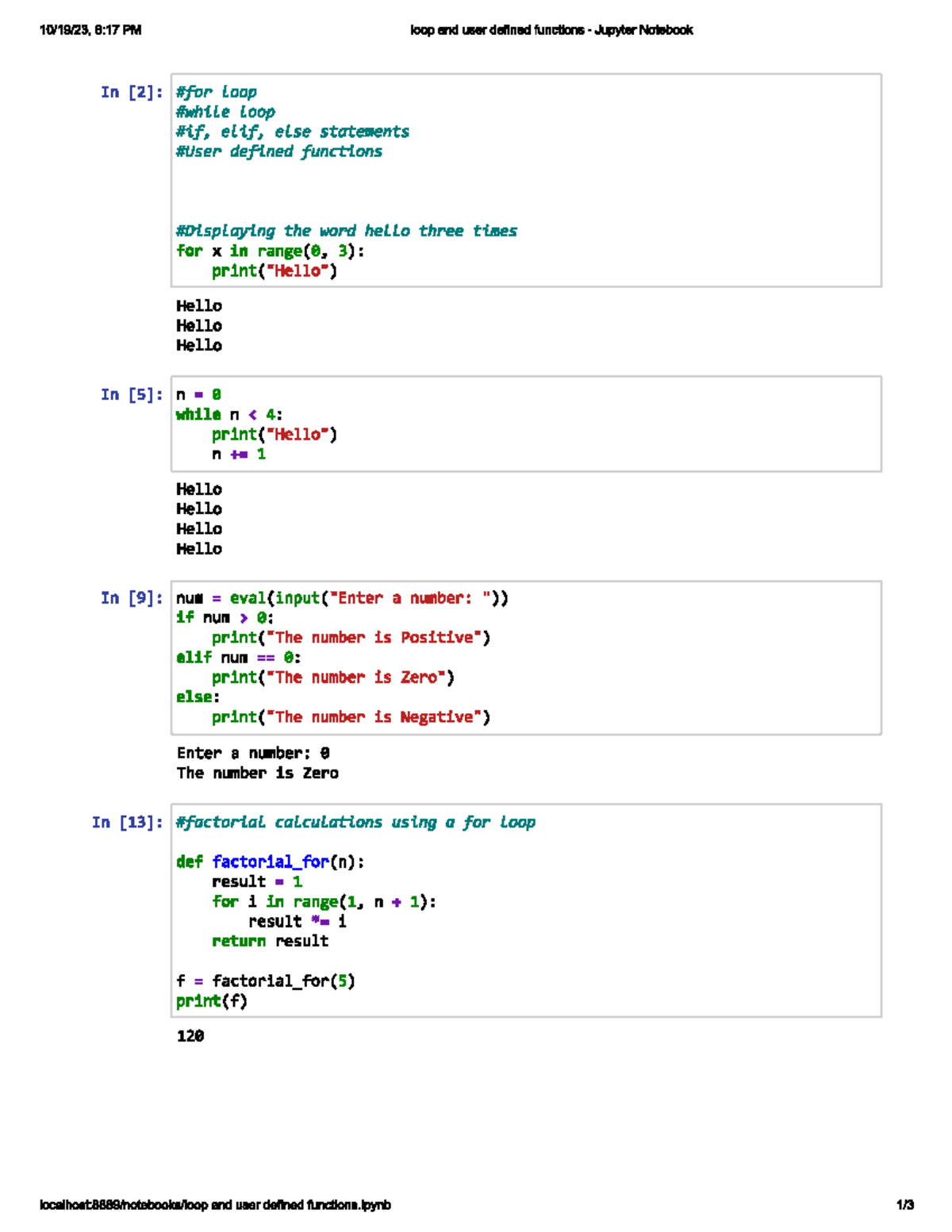Click the 'for i in range(1, n + 1):' line

click(x=324, y=901)
